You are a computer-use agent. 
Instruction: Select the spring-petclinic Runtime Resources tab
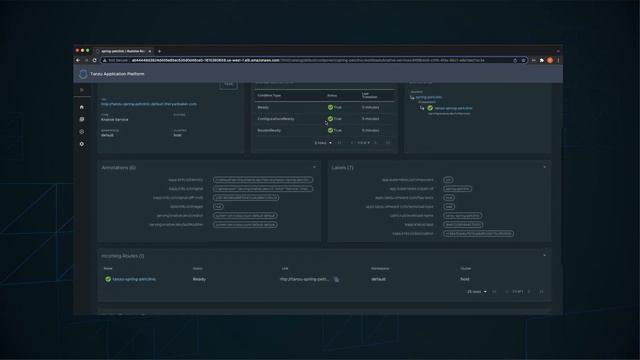(x=122, y=51)
